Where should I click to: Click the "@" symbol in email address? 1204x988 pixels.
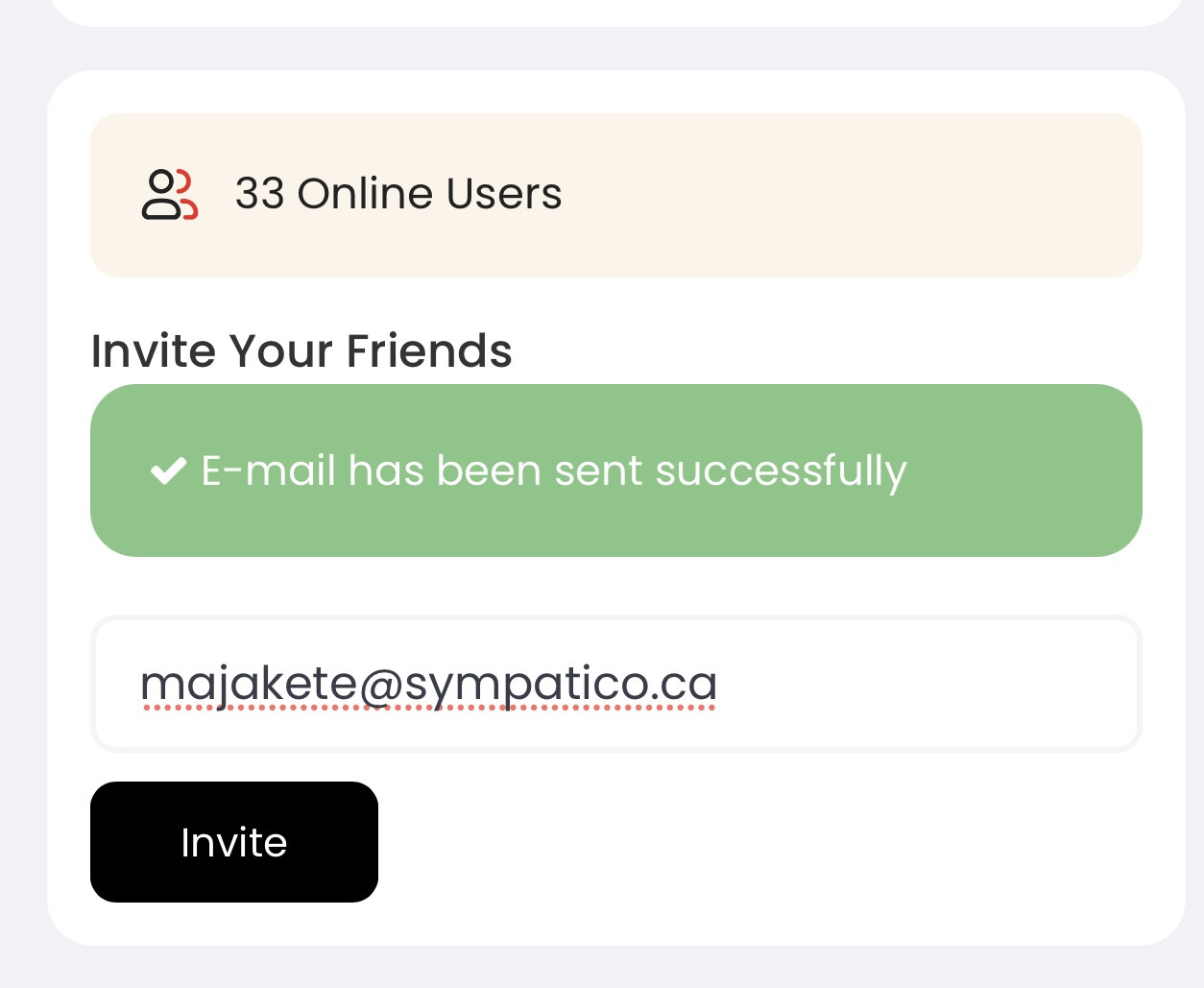pyautogui.click(x=381, y=686)
